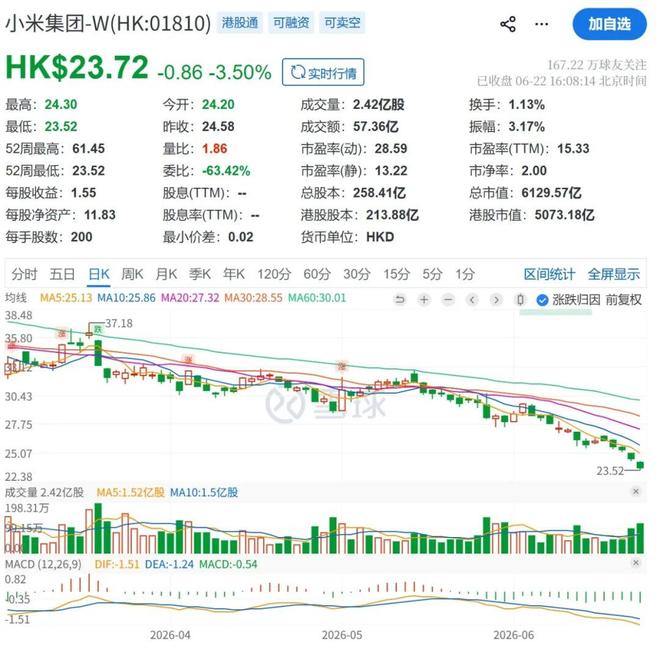Click the 总市值 value 6129.57亿
The image size is (660, 649).
(x=551, y=193)
